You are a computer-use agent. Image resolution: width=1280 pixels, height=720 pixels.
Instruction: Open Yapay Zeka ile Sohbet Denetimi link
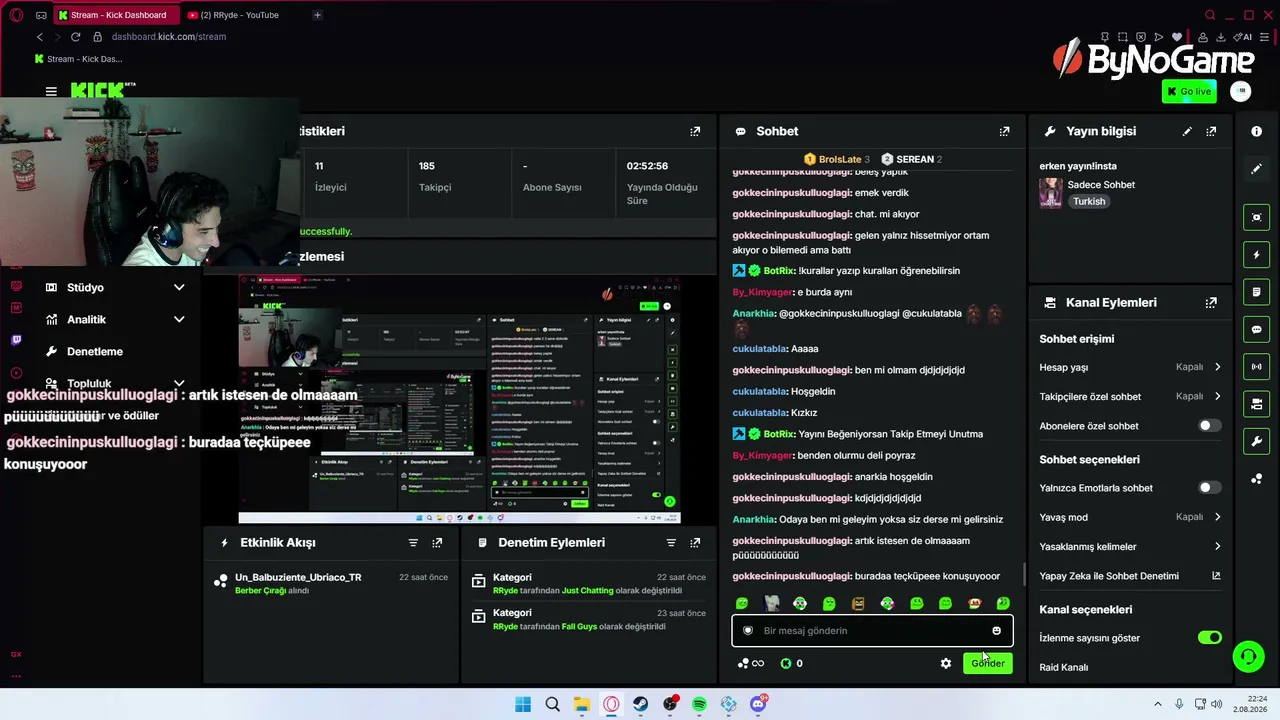point(1130,576)
